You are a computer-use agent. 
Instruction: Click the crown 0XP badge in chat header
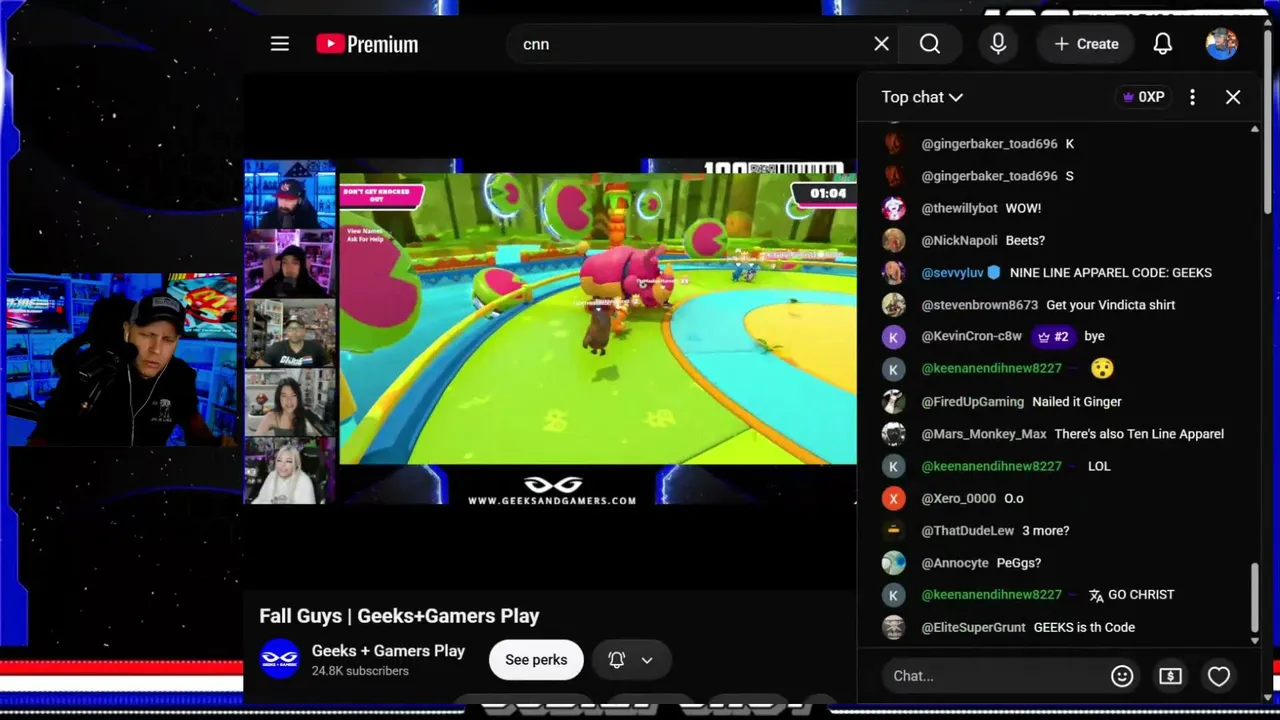(x=1143, y=97)
